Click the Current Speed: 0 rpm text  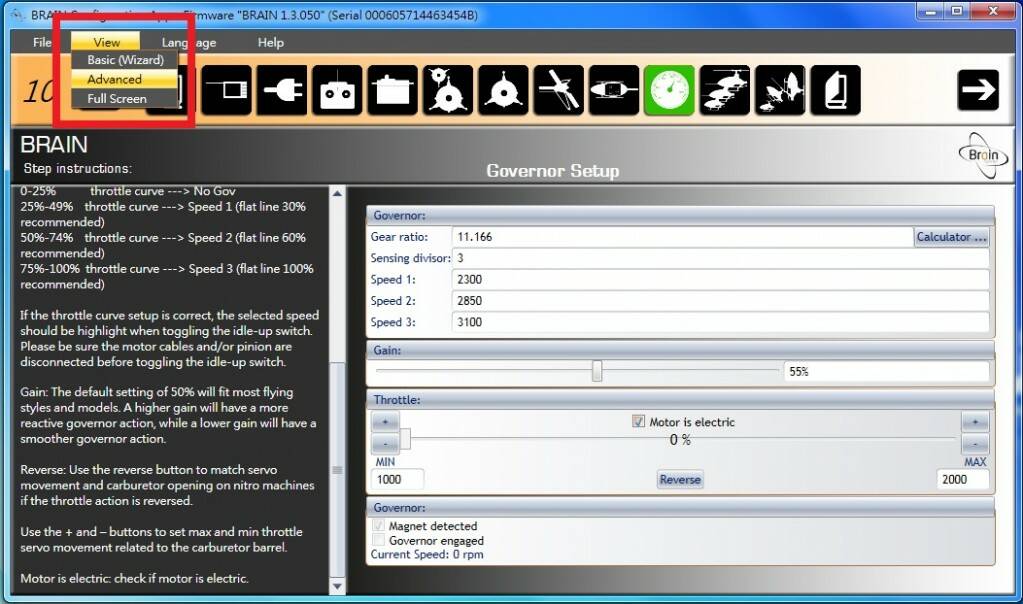(x=427, y=554)
